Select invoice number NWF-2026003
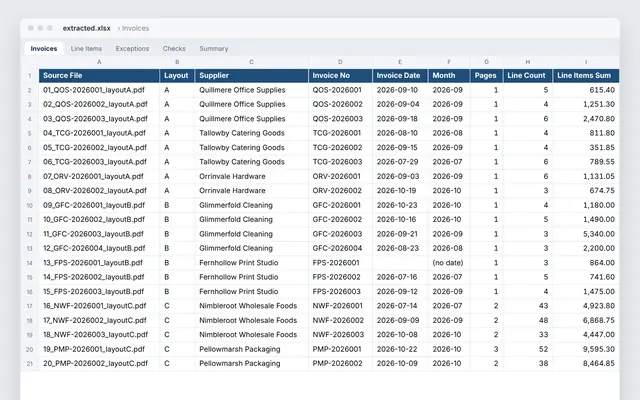 (x=338, y=335)
